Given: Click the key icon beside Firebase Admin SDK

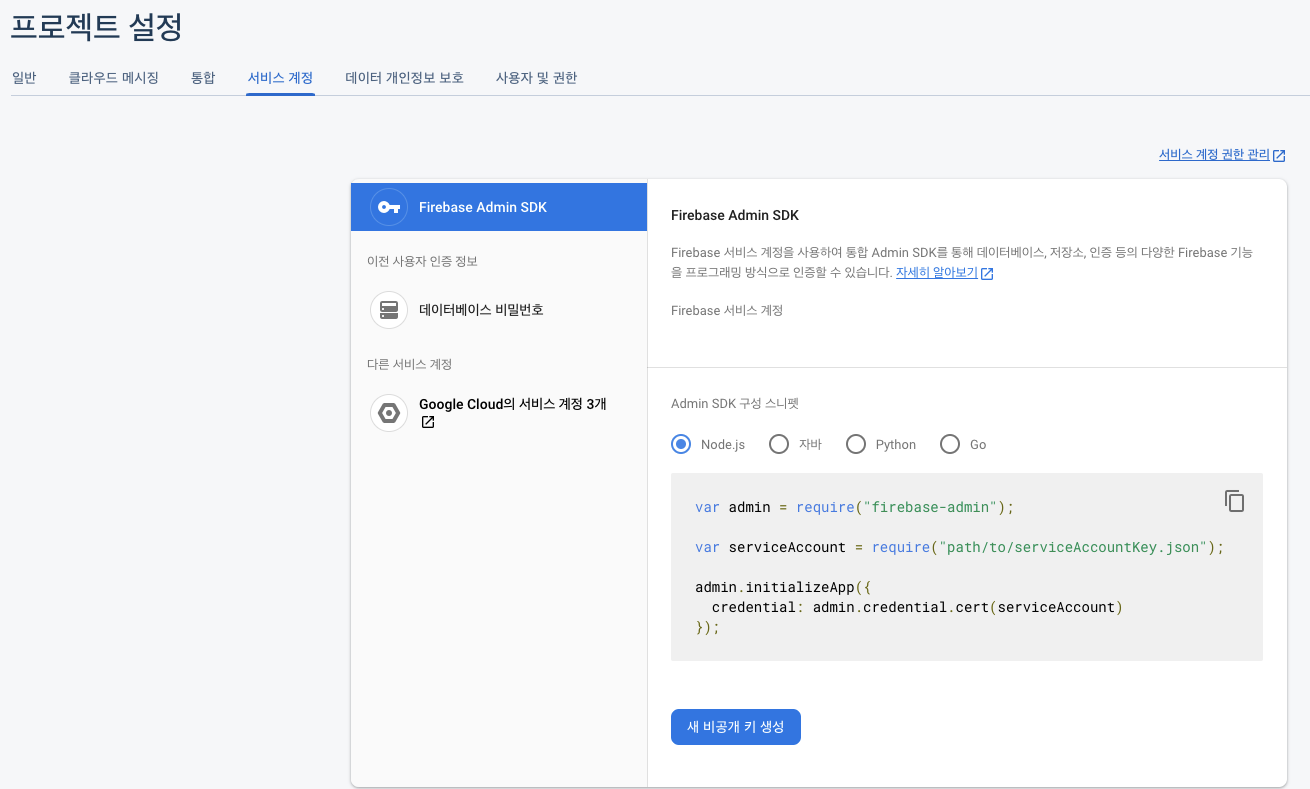Looking at the screenshot, I should coord(389,207).
